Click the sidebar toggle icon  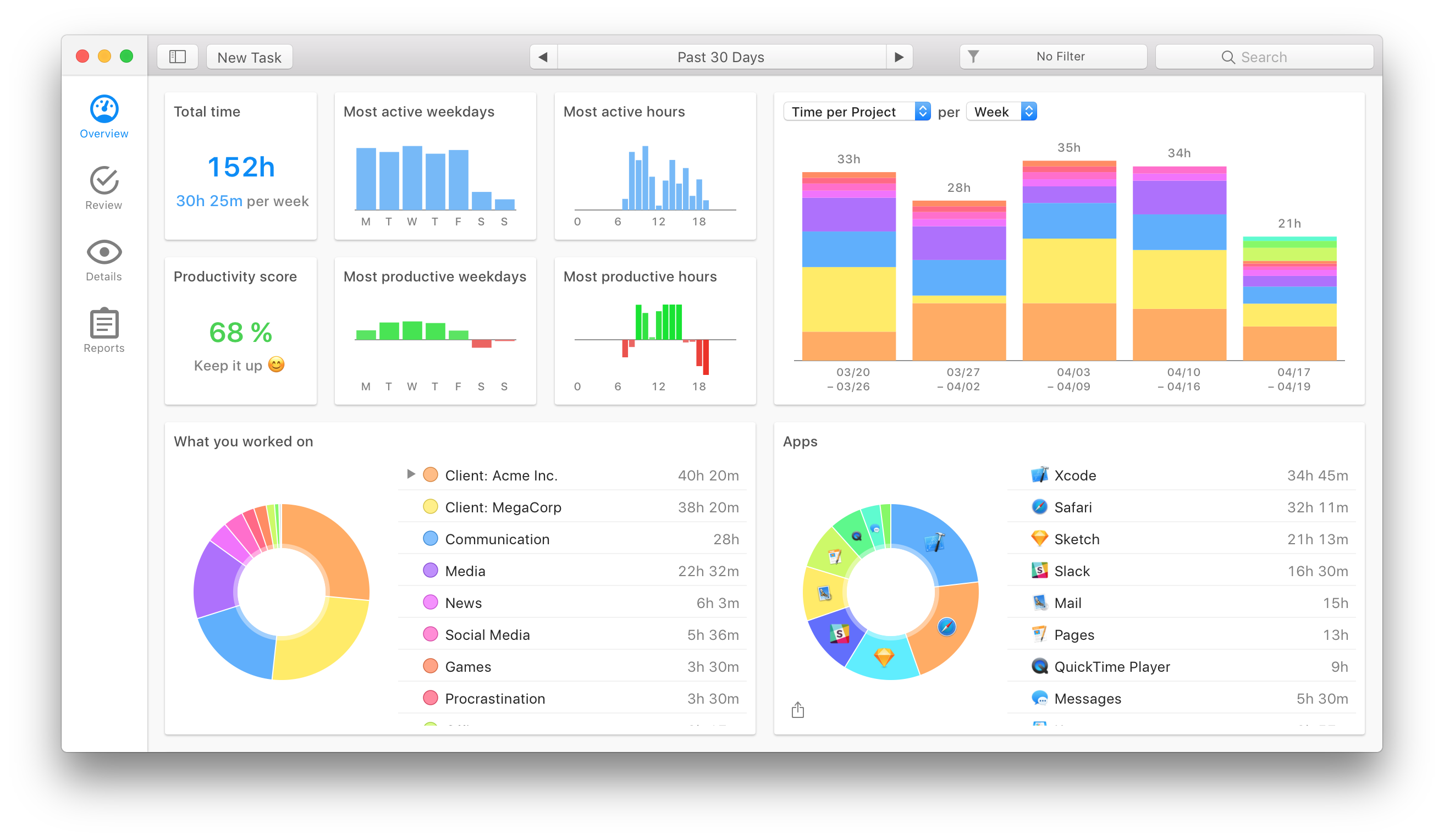(177, 57)
